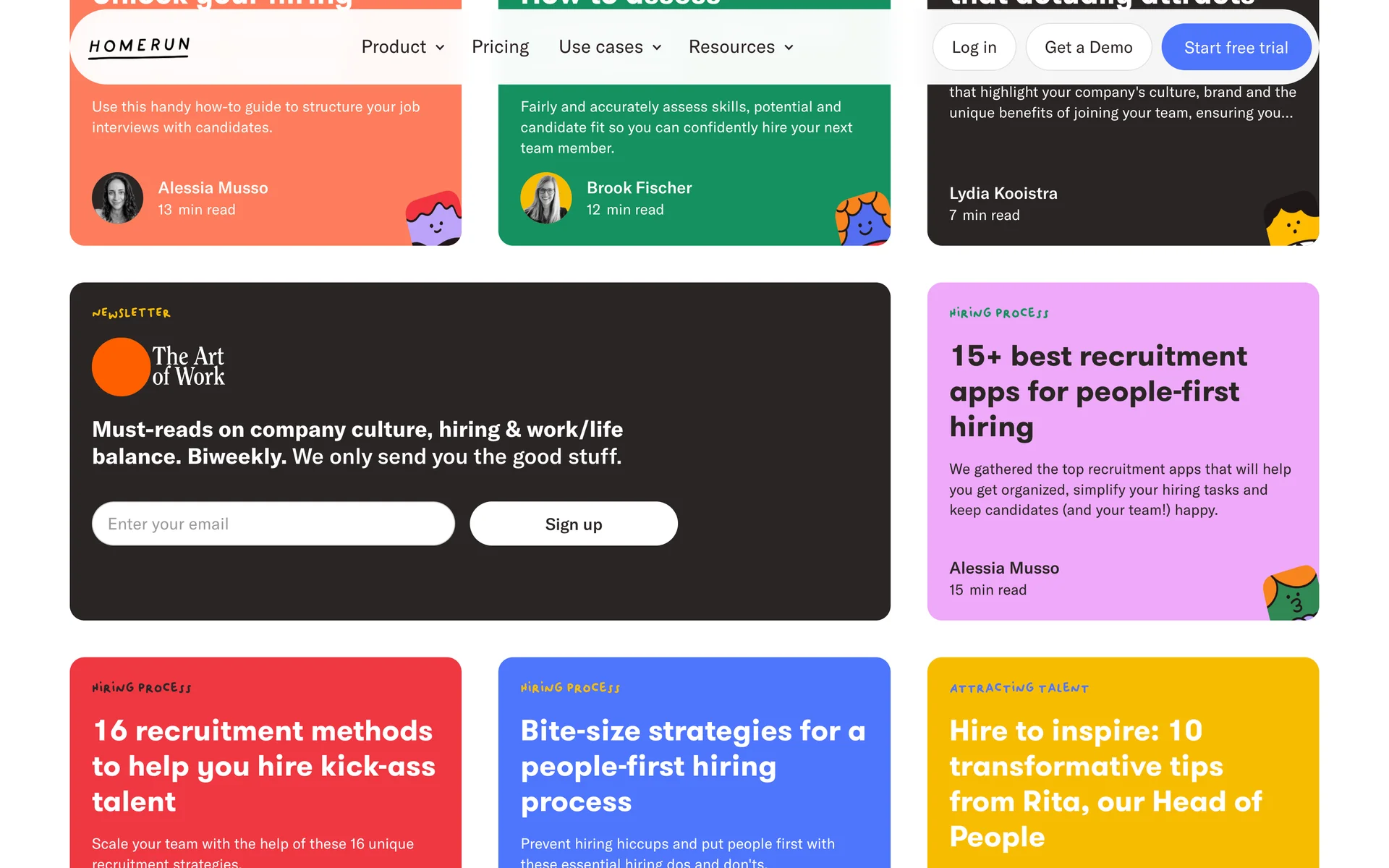Click the orange Art of Work logo
Image resolution: width=1389 pixels, height=868 pixels.
point(158,367)
